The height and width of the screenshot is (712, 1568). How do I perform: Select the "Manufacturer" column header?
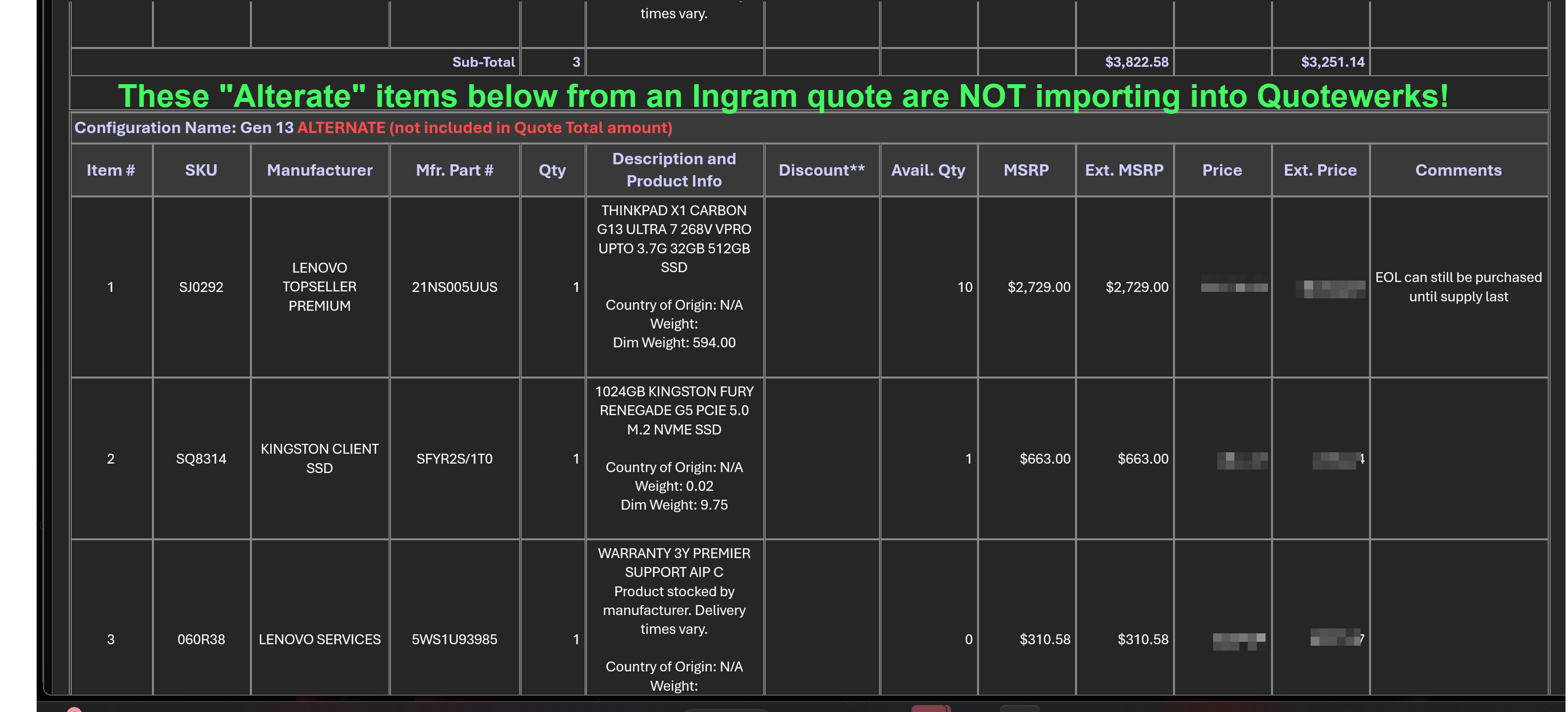point(320,170)
